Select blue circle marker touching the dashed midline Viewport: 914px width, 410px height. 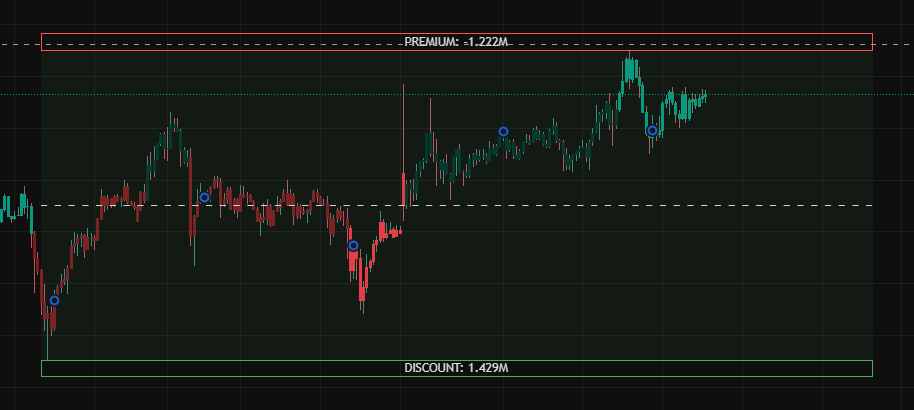[x=204, y=197]
